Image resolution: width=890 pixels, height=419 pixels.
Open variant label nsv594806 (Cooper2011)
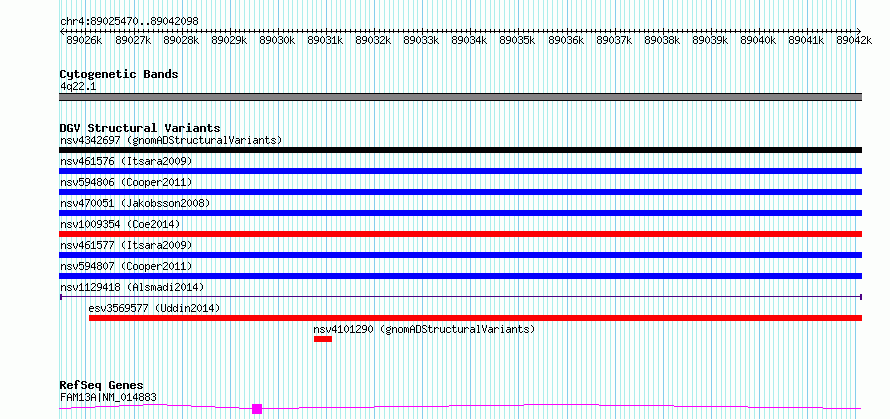pyautogui.click(x=126, y=182)
